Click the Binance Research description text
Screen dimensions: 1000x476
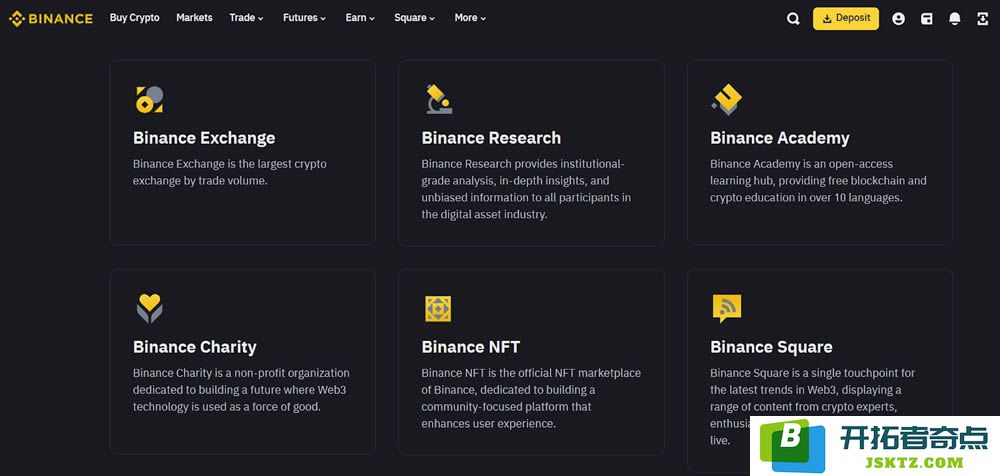pyautogui.click(x=526, y=189)
